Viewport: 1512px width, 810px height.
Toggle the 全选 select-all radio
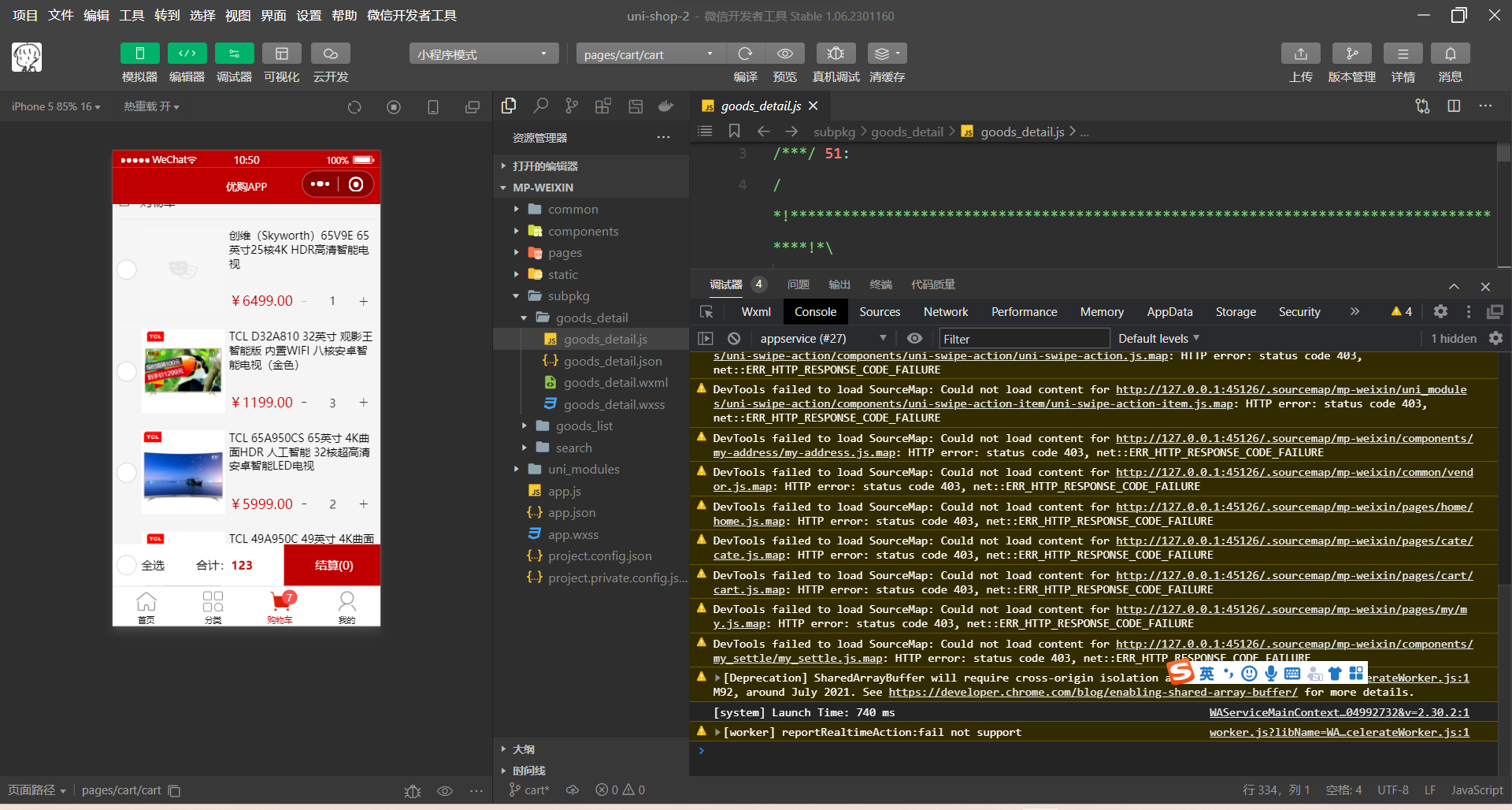coord(127,565)
